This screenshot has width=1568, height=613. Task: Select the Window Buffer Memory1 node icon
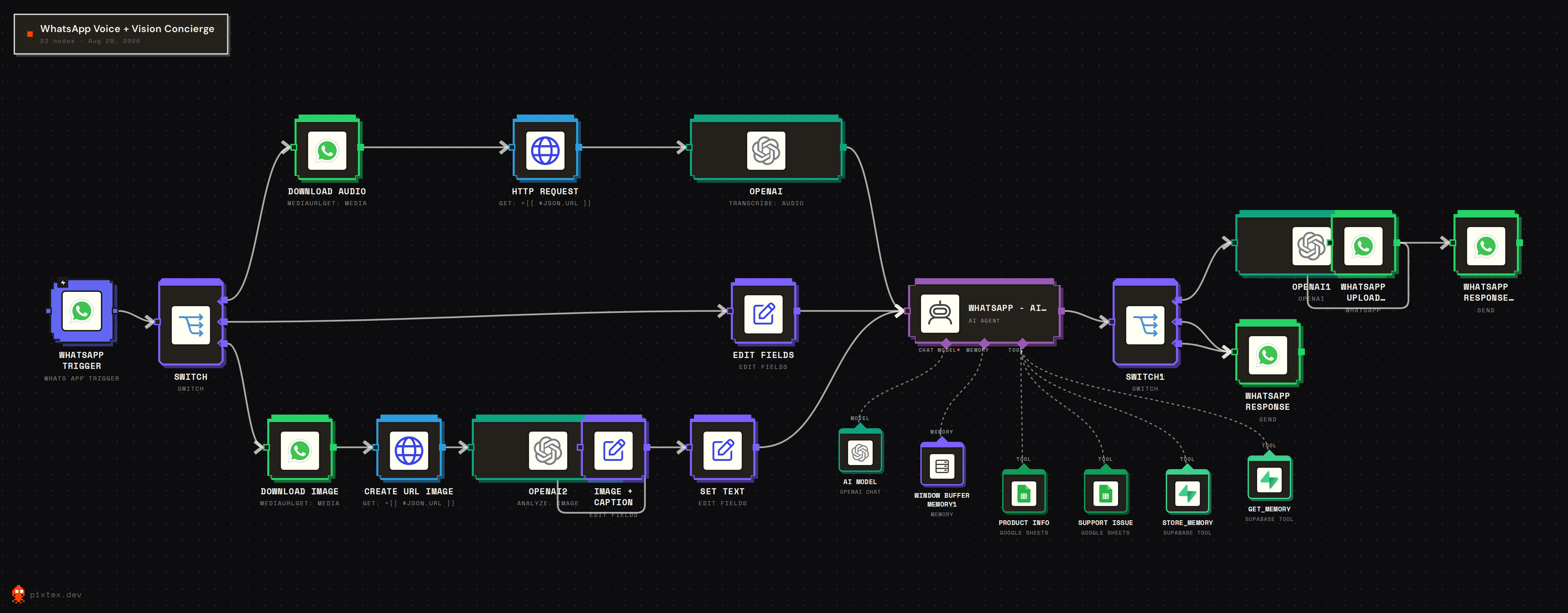click(941, 466)
